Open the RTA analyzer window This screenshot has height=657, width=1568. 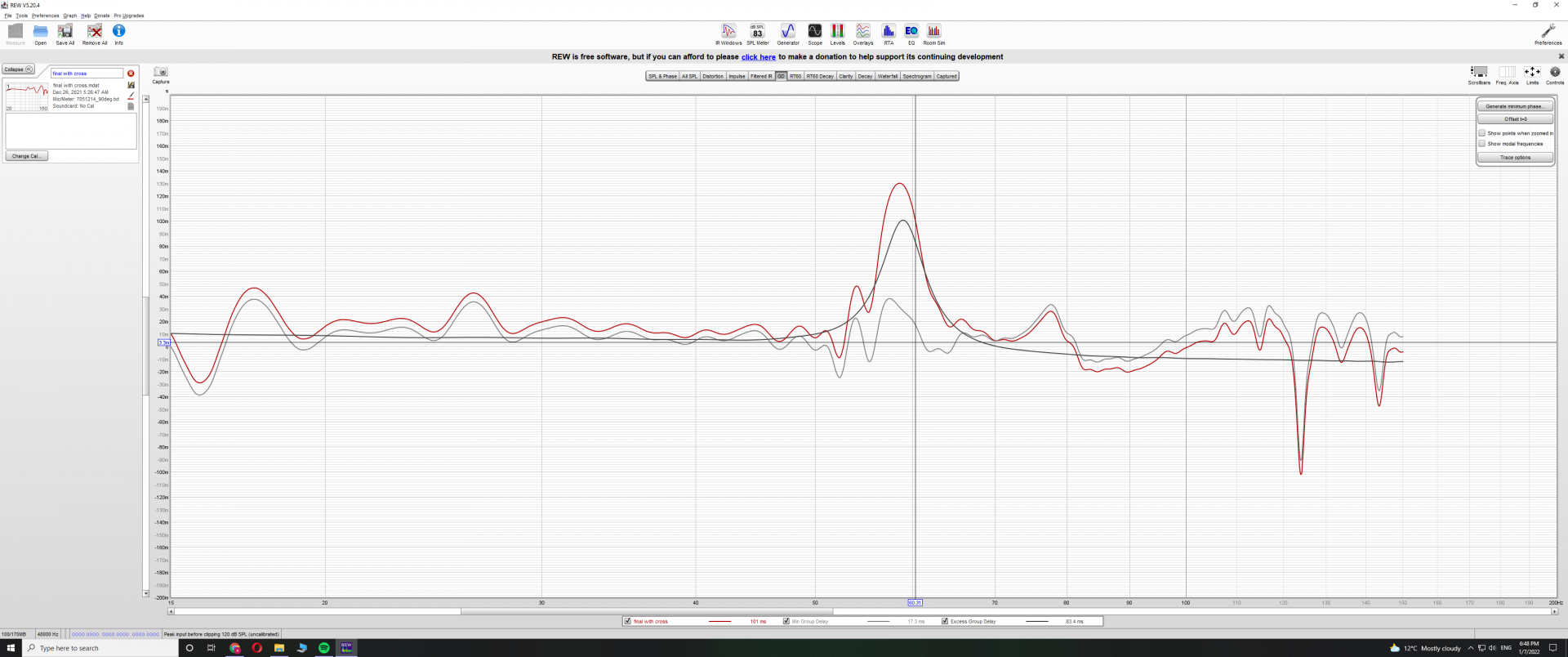pyautogui.click(x=889, y=32)
